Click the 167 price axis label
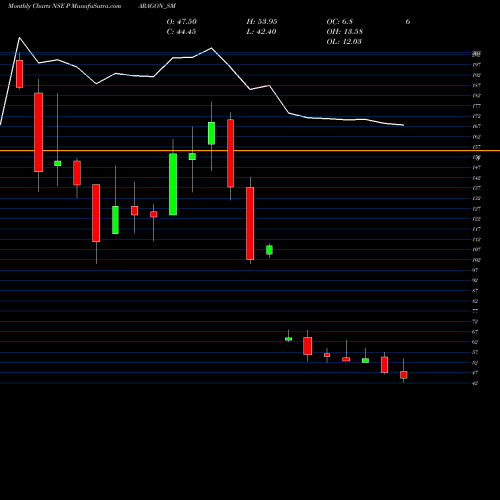 point(477,126)
